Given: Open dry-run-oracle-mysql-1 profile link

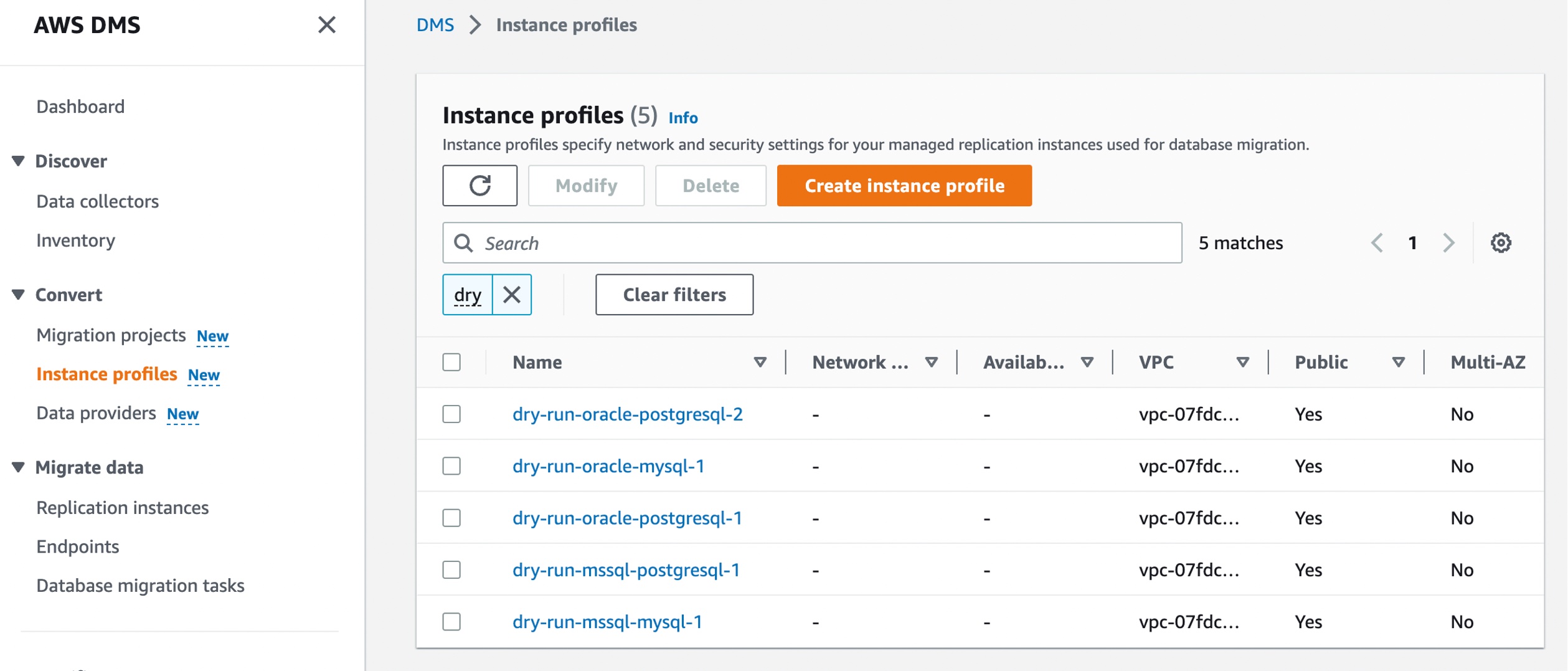Looking at the screenshot, I should (608, 466).
